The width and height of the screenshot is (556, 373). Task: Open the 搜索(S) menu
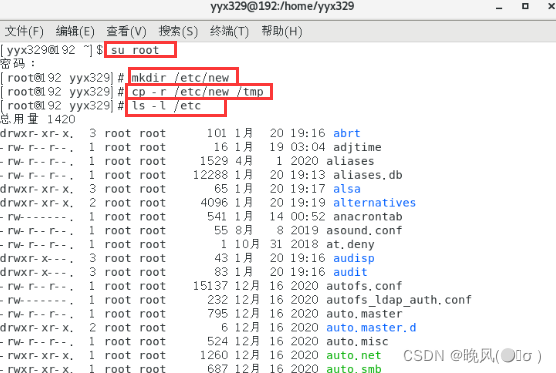click(x=178, y=32)
